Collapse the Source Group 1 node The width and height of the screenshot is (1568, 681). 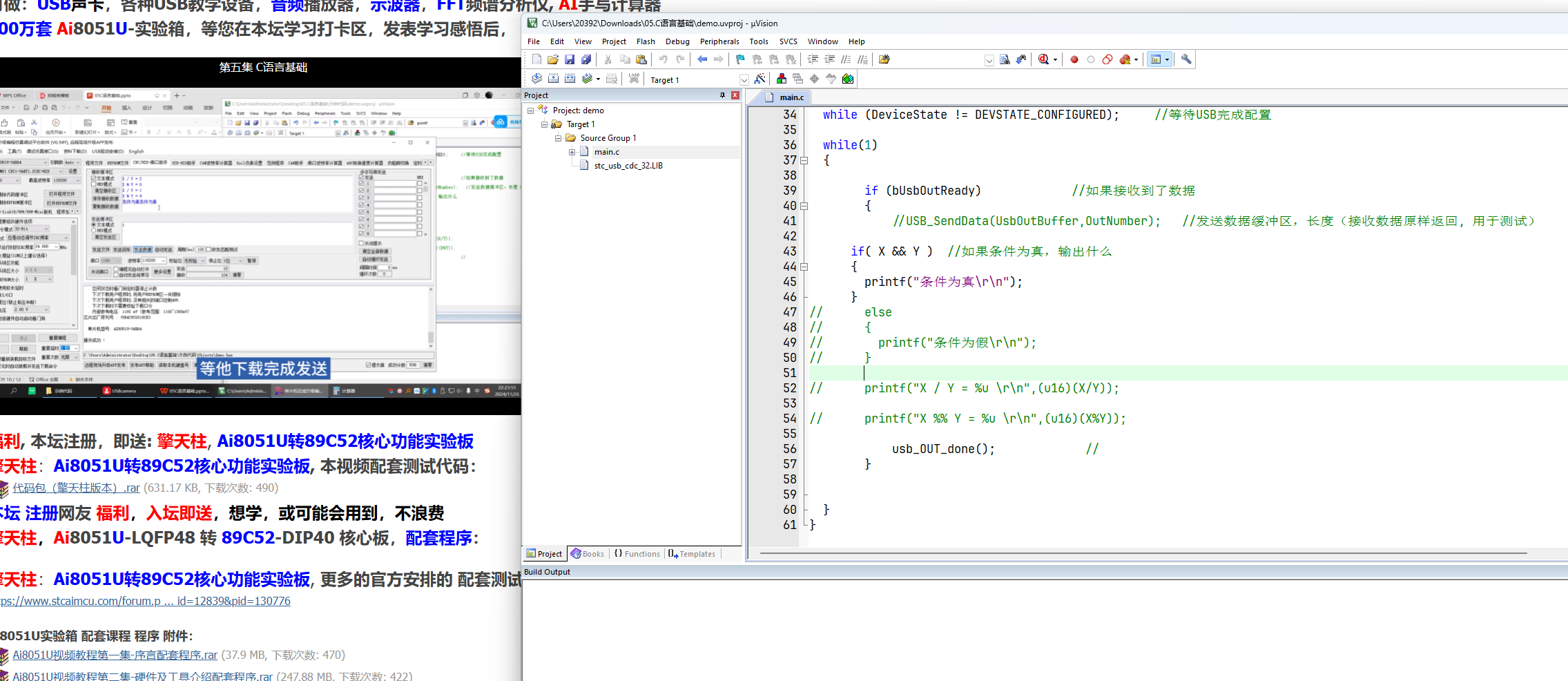[558, 138]
